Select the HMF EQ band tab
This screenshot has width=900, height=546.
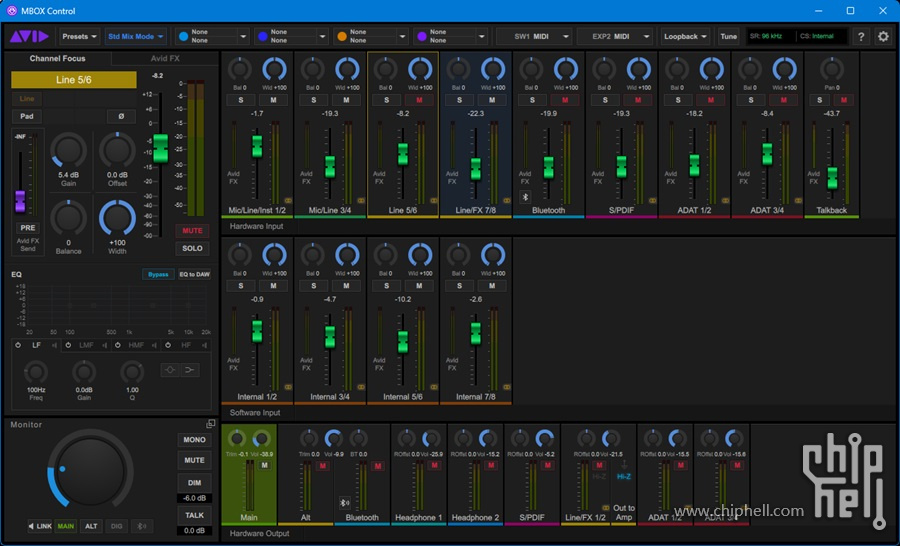pyautogui.click(x=136, y=345)
